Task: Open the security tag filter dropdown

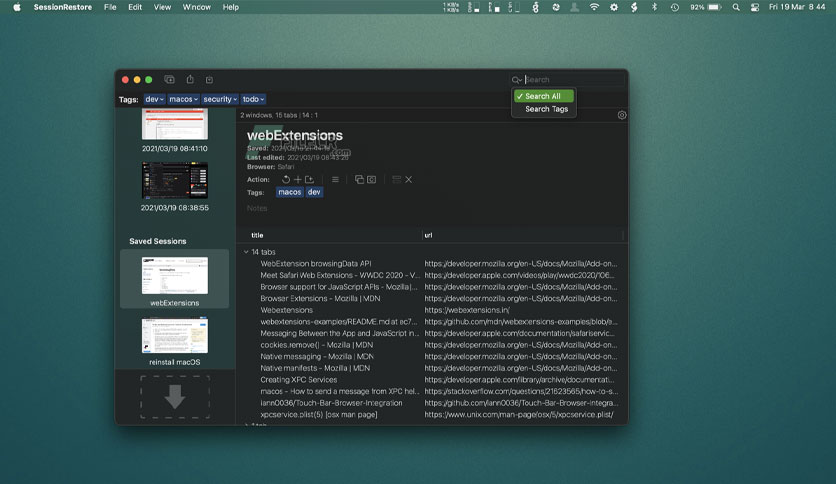Action: [x=220, y=99]
